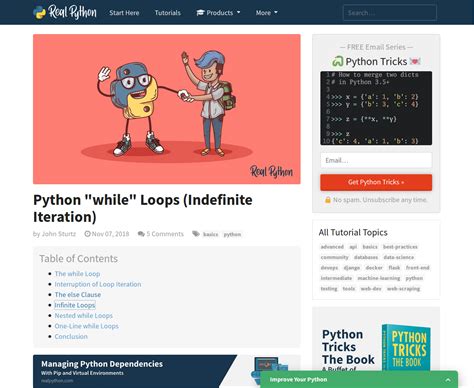This screenshot has height=388, width=474.
Task: Go to The while Loop section
Action: [x=77, y=274]
